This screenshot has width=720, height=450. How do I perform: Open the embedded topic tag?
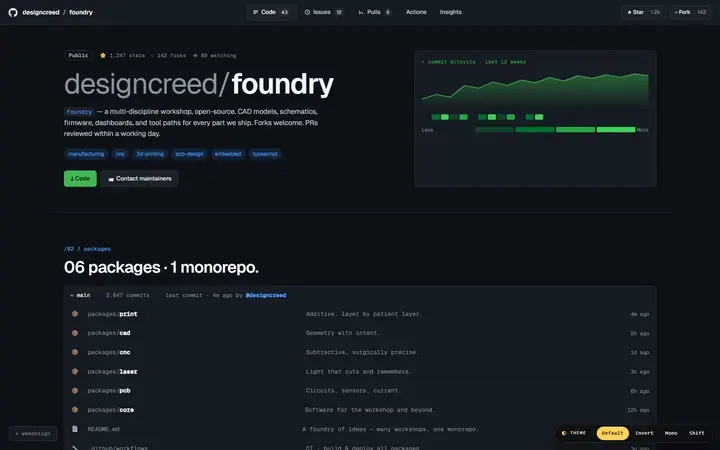pos(228,154)
